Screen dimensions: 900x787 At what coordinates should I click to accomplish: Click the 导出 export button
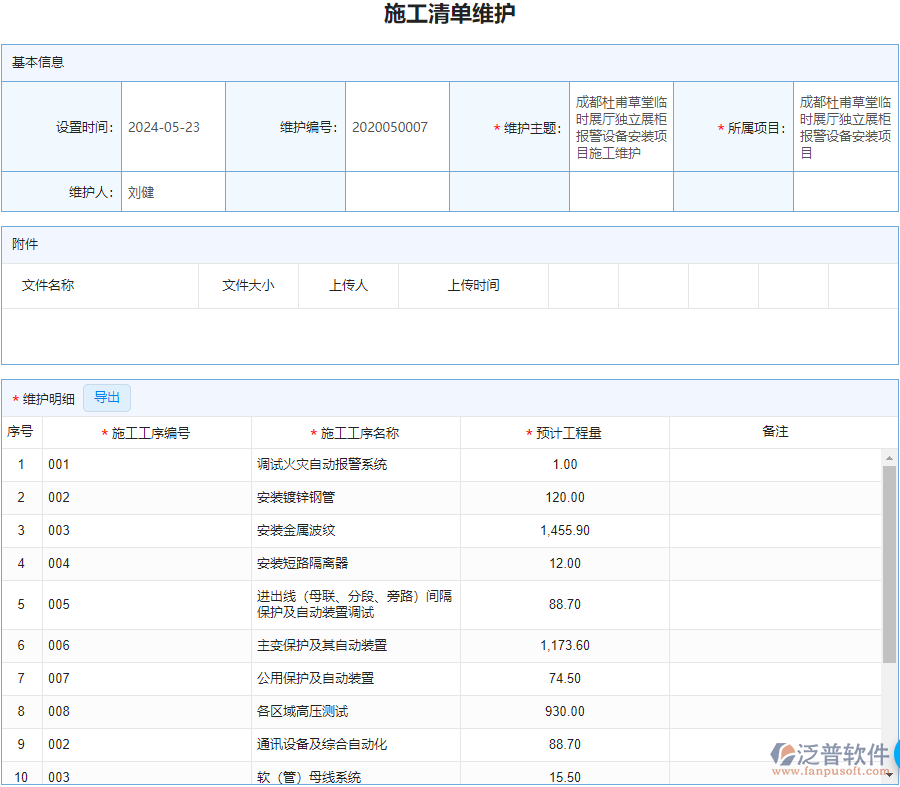(106, 397)
